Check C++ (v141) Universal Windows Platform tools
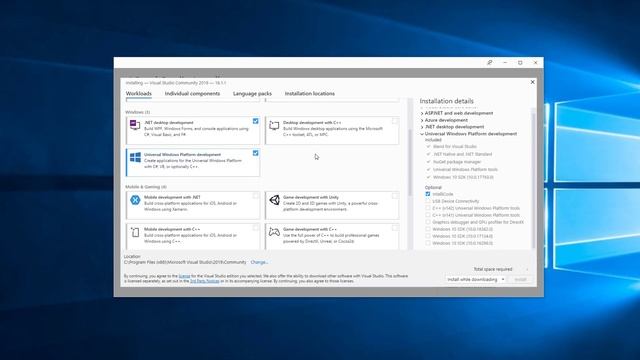 (428, 215)
